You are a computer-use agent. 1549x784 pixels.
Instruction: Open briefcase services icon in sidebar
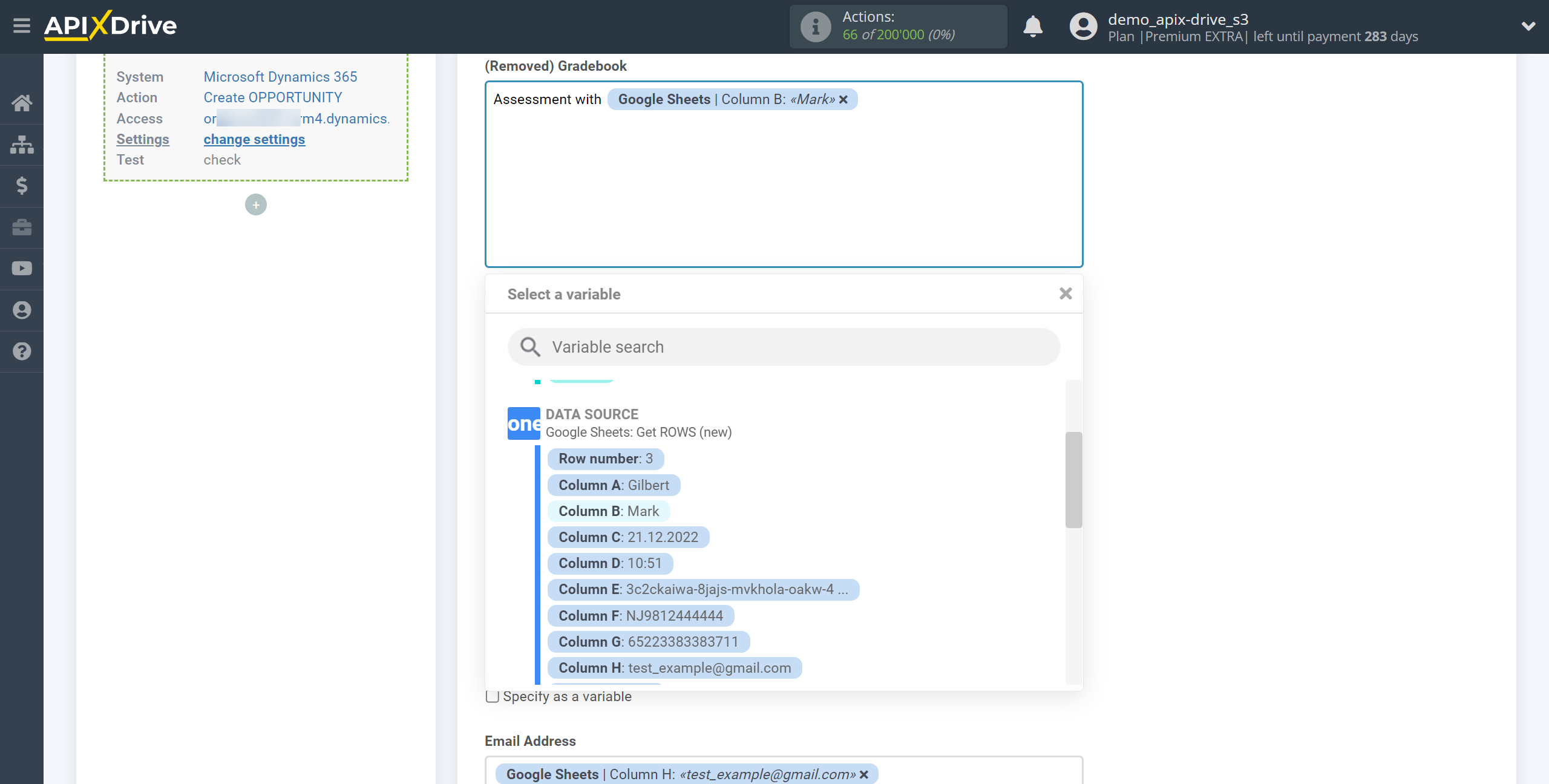[22, 227]
